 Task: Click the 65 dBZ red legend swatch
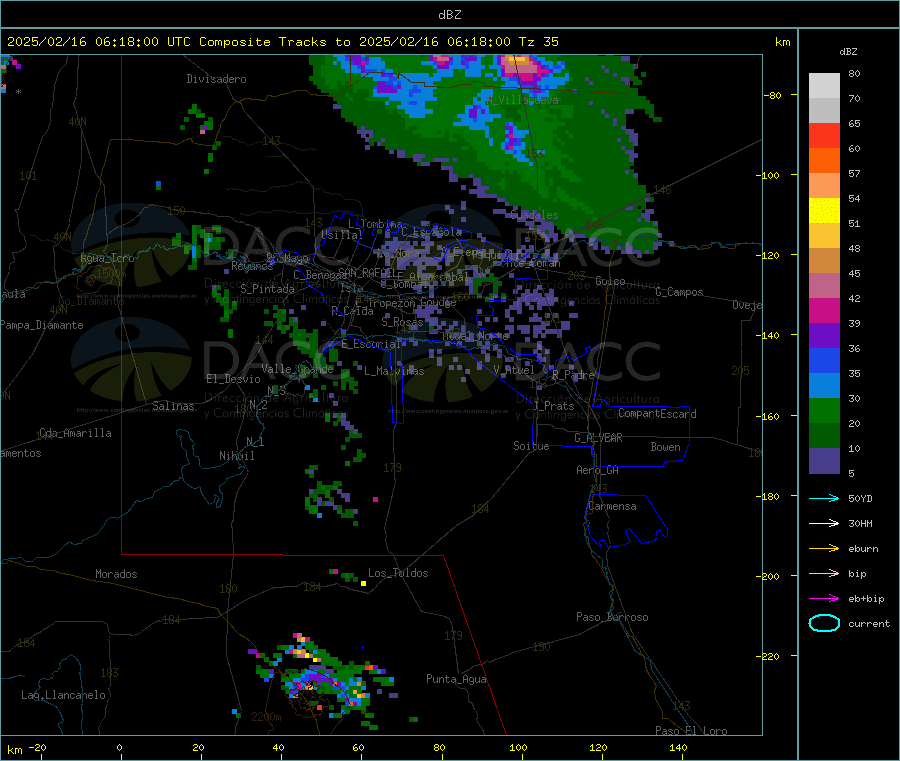tap(824, 135)
